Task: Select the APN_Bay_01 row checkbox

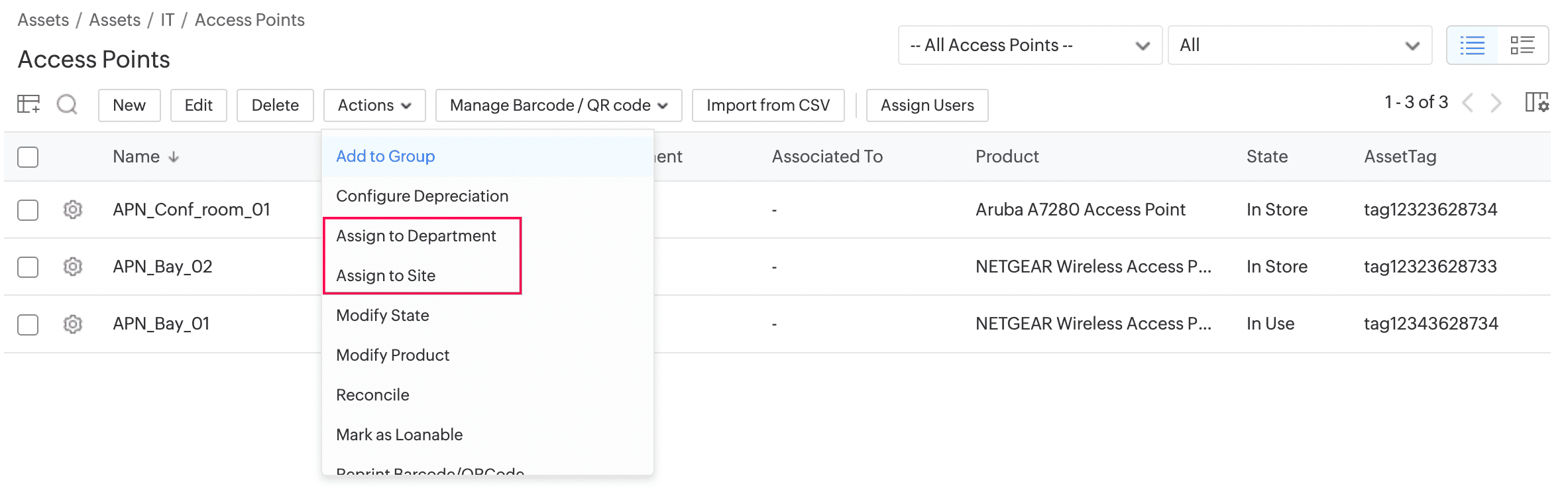Action: 28,325
